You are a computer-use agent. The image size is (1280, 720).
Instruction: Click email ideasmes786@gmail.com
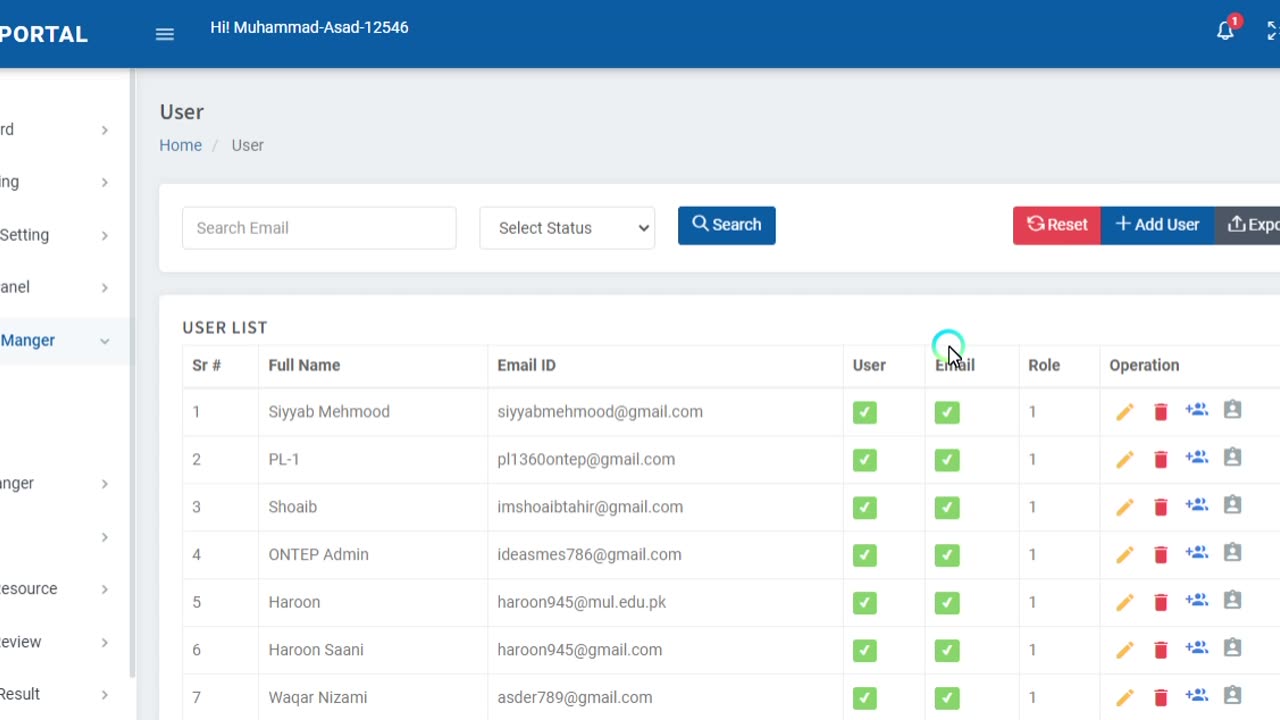click(x=589, y=555)
